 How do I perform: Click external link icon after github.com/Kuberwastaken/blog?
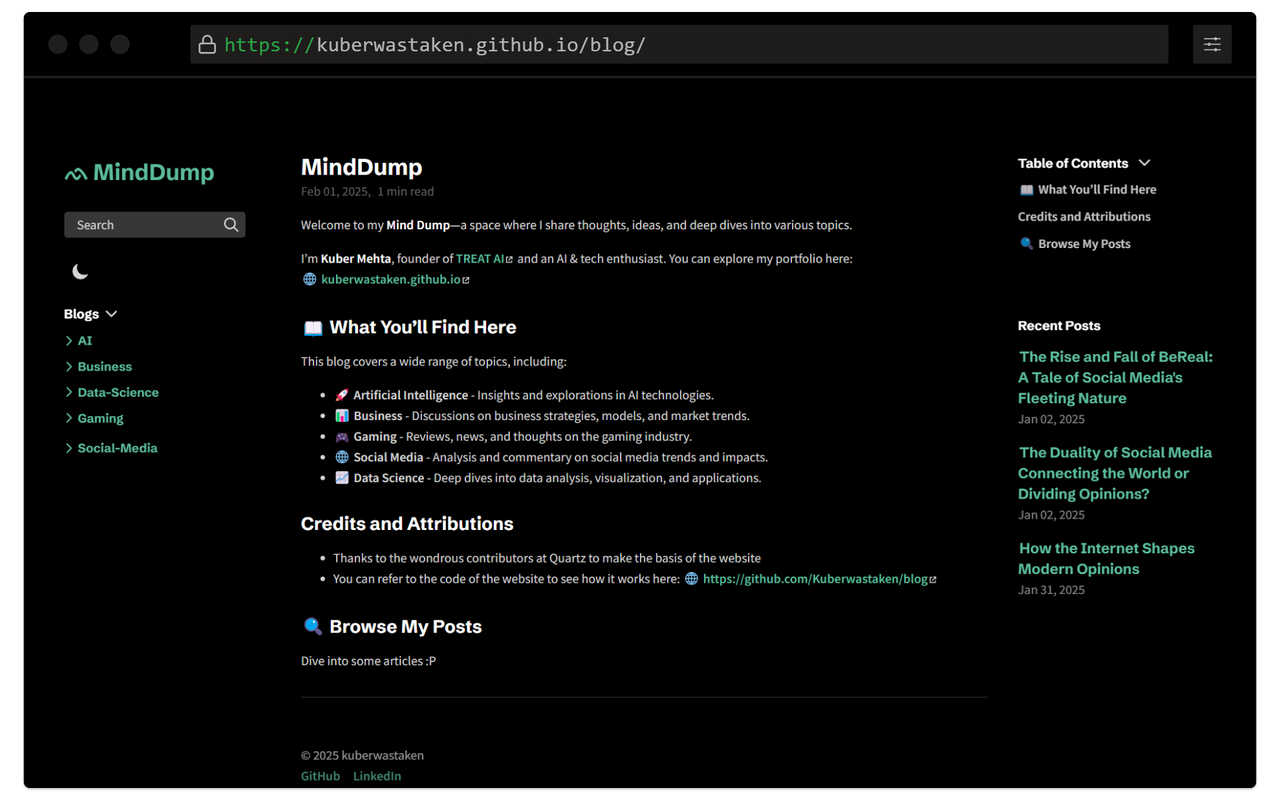[x=933, y=579]
